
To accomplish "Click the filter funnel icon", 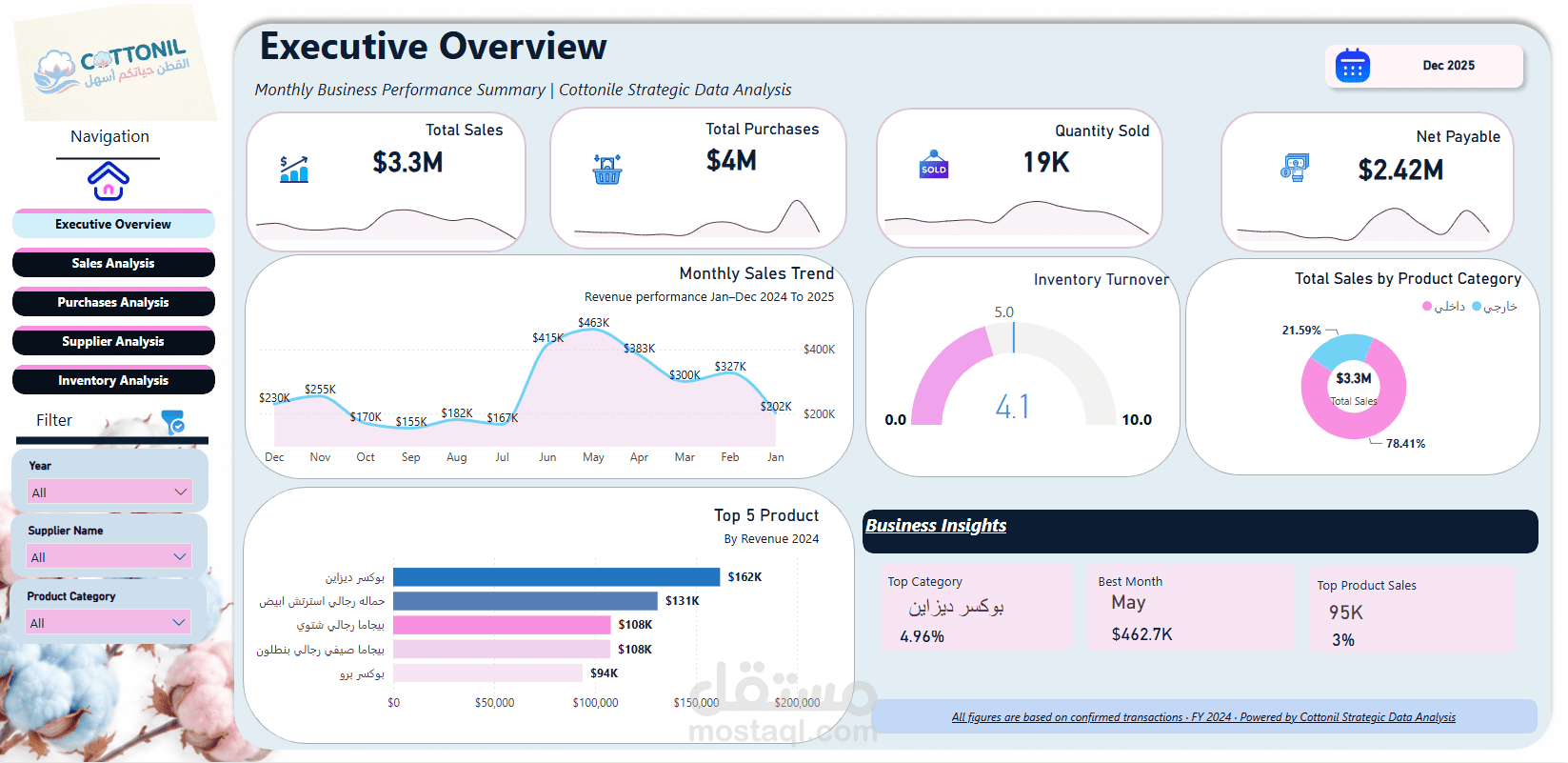I will coord(173,422).
